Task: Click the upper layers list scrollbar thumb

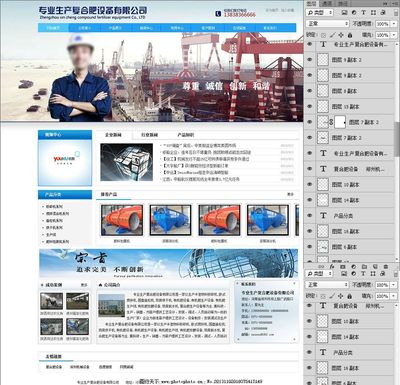Action: [x=397, y=139]
